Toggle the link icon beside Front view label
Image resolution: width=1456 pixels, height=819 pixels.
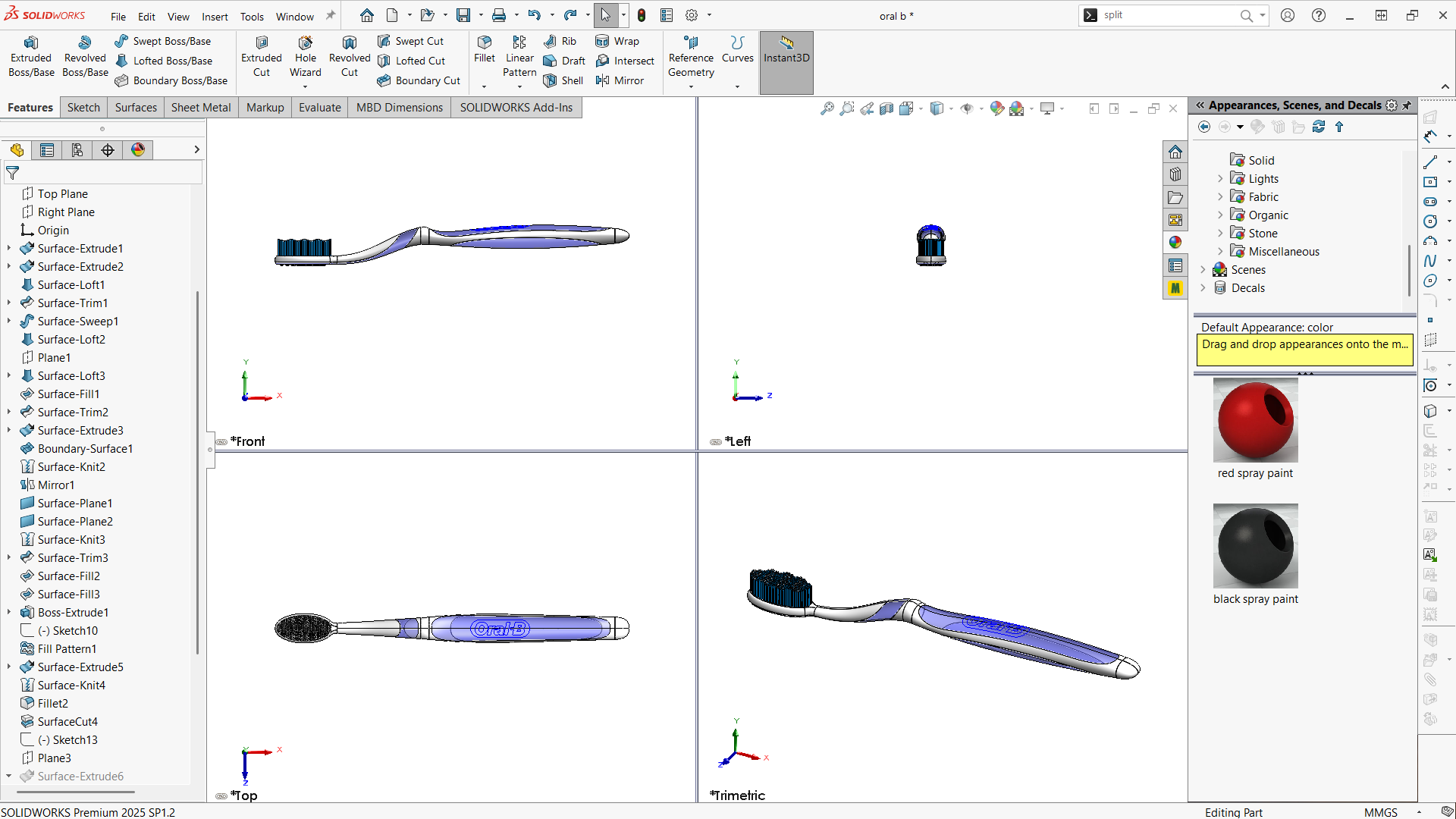(221, 442)
